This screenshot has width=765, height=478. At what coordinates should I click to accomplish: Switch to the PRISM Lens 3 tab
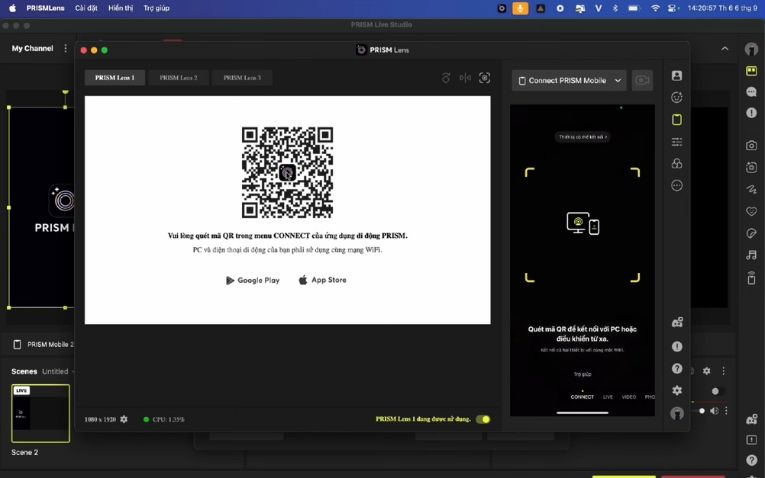242,78
